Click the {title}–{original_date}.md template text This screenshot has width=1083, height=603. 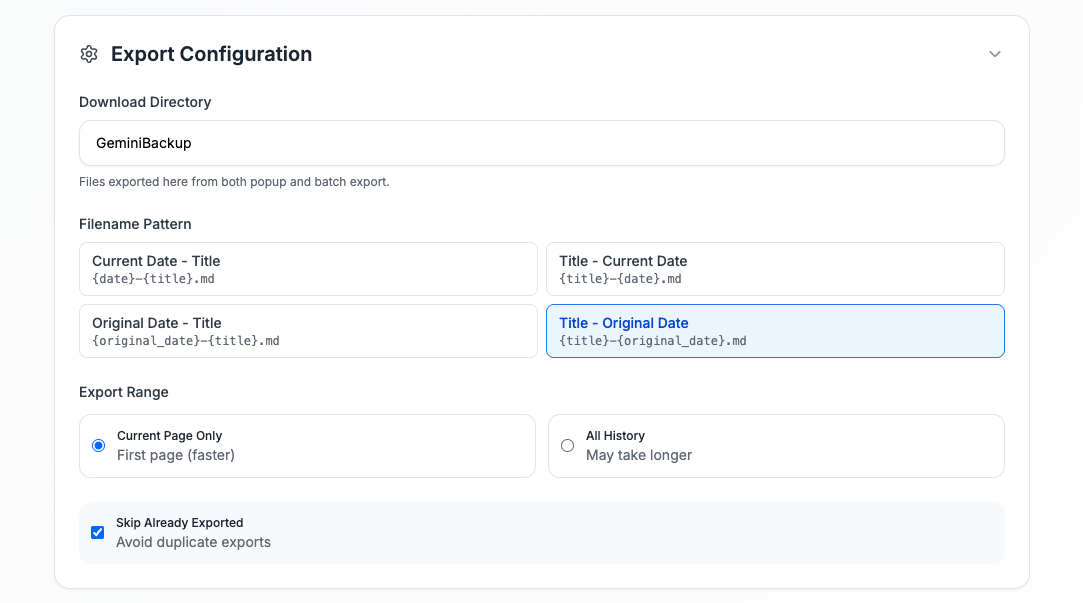coord(652,341)
